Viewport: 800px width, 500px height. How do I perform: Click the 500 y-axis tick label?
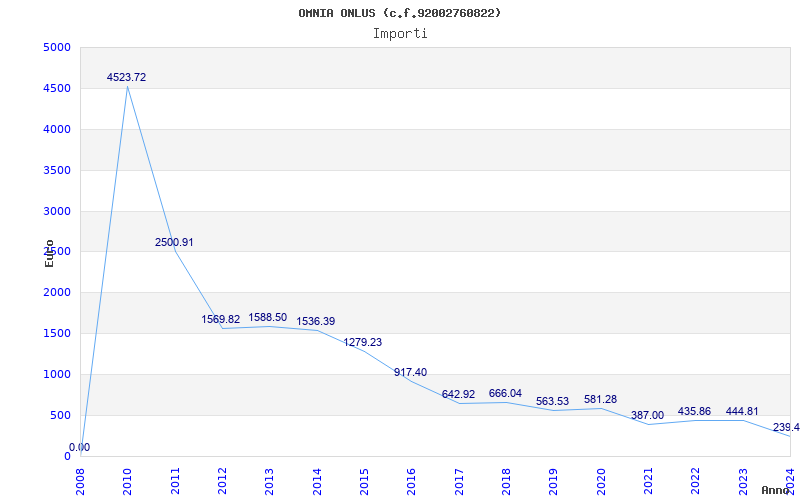click(x=60, y=415)
